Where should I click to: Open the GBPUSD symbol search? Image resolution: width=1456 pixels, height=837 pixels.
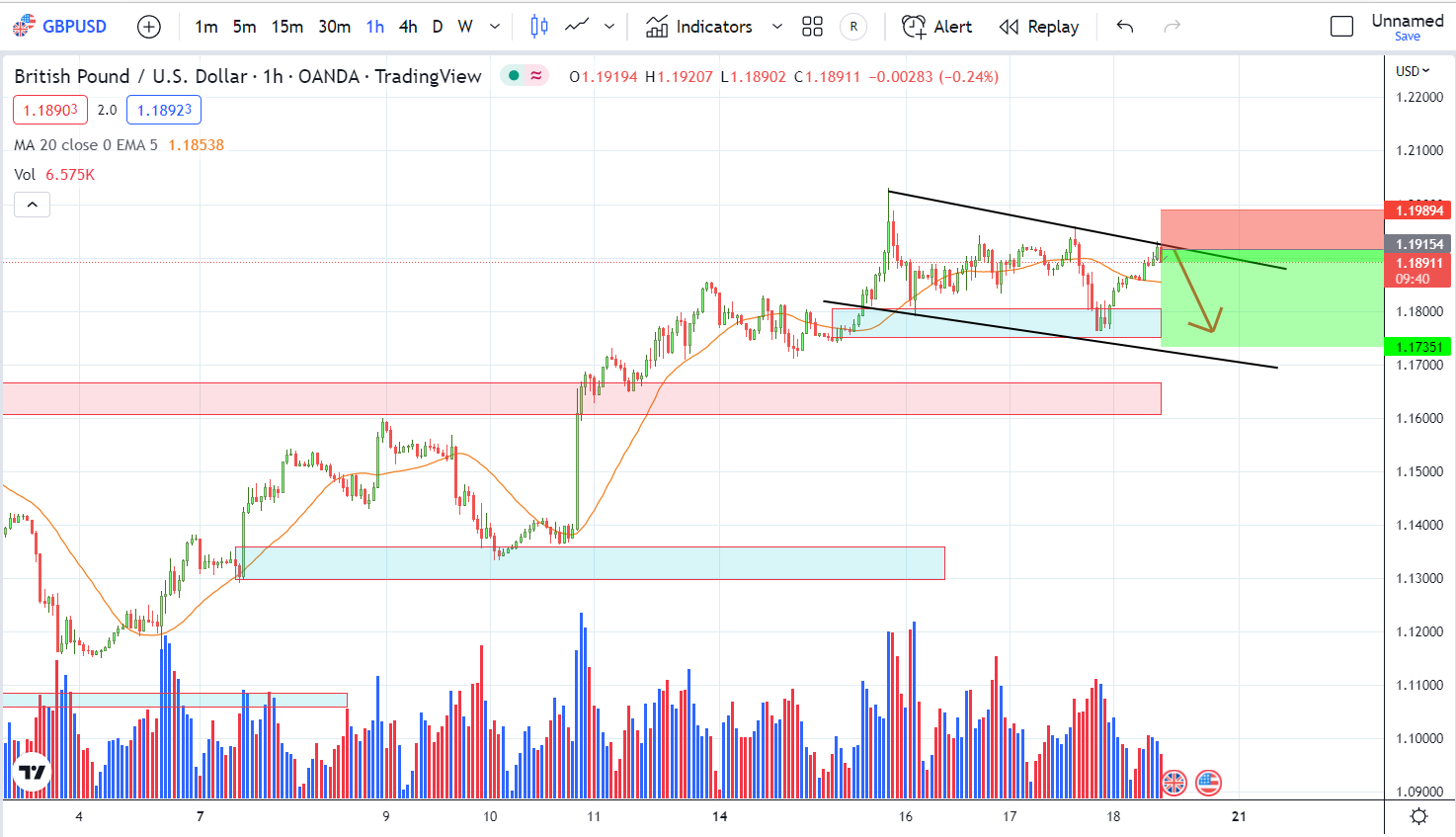(x=61, y=27)
